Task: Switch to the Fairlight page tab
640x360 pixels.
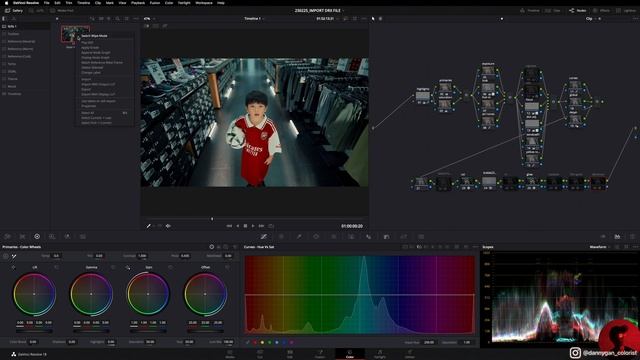Action: 380,354
